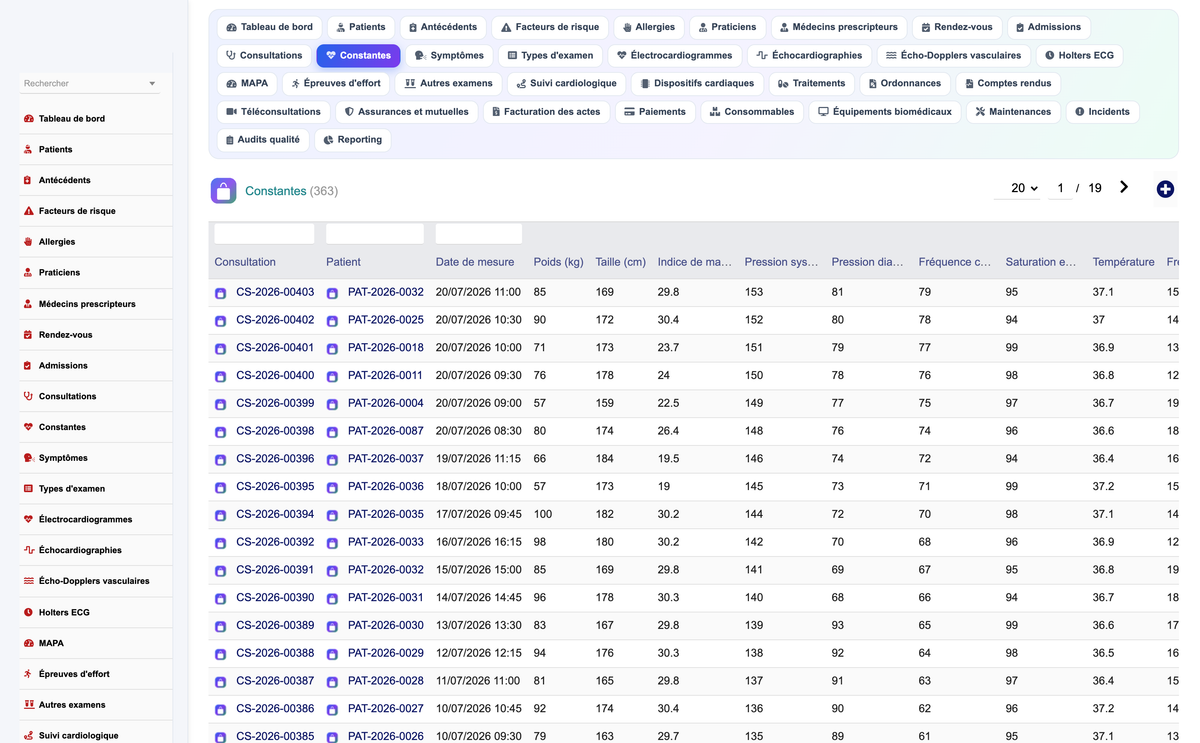This screenshot has width=1200, height=743.
Task: Open patient PAT-2026-0037 link
Action: [386, 459]
